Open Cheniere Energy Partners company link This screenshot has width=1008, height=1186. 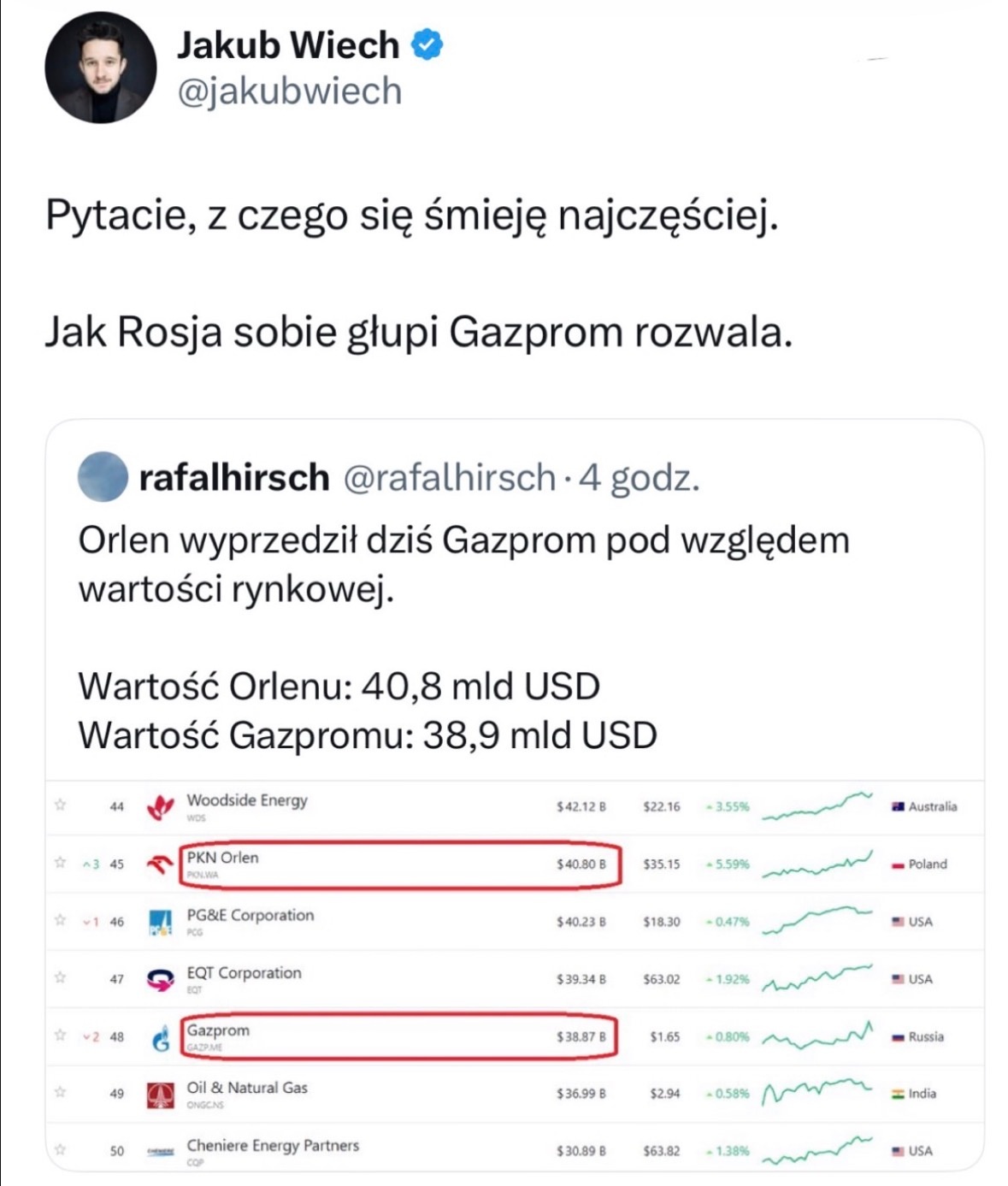[x=273, y=1145]
